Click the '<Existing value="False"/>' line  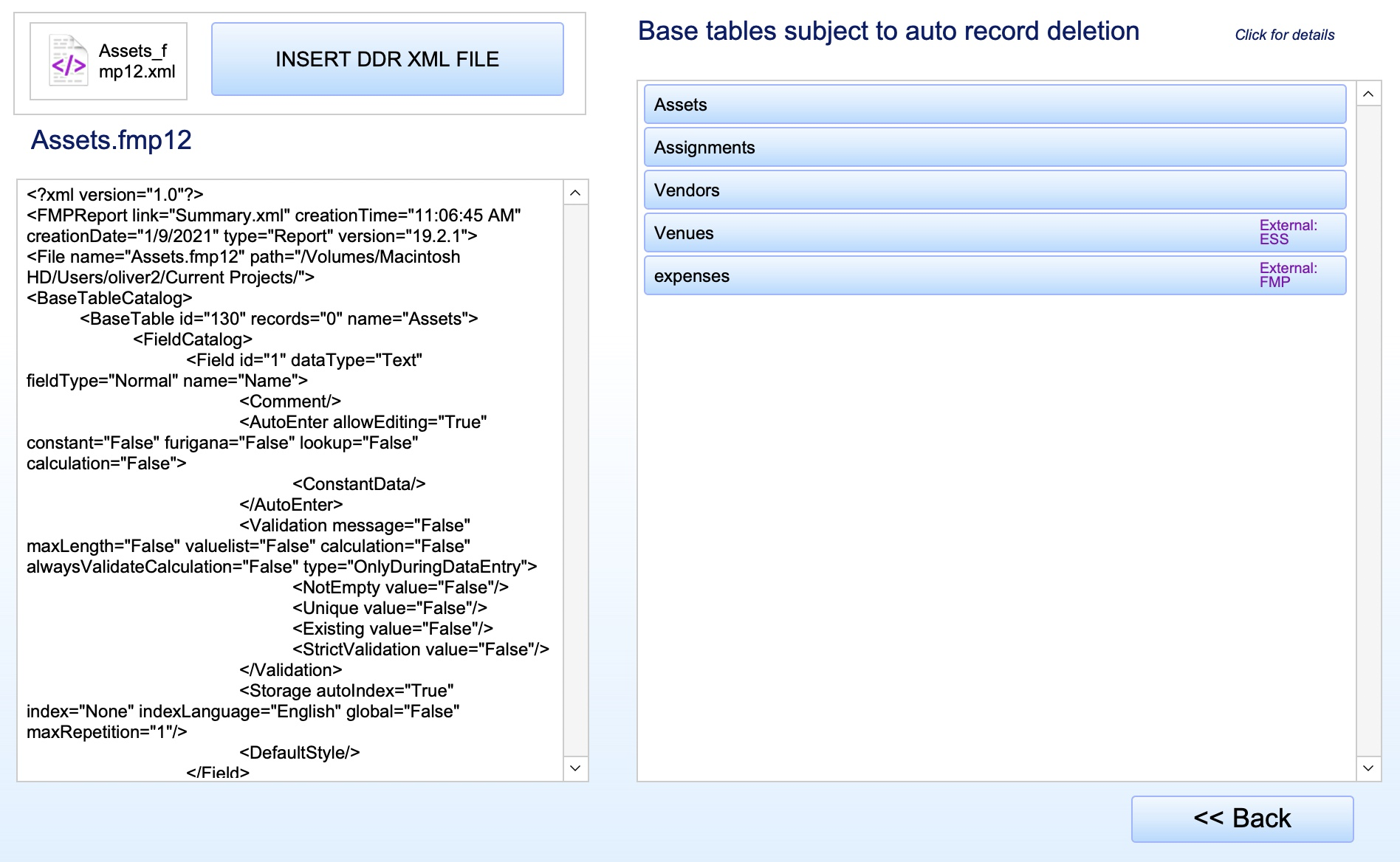click(x=393, y=629)
